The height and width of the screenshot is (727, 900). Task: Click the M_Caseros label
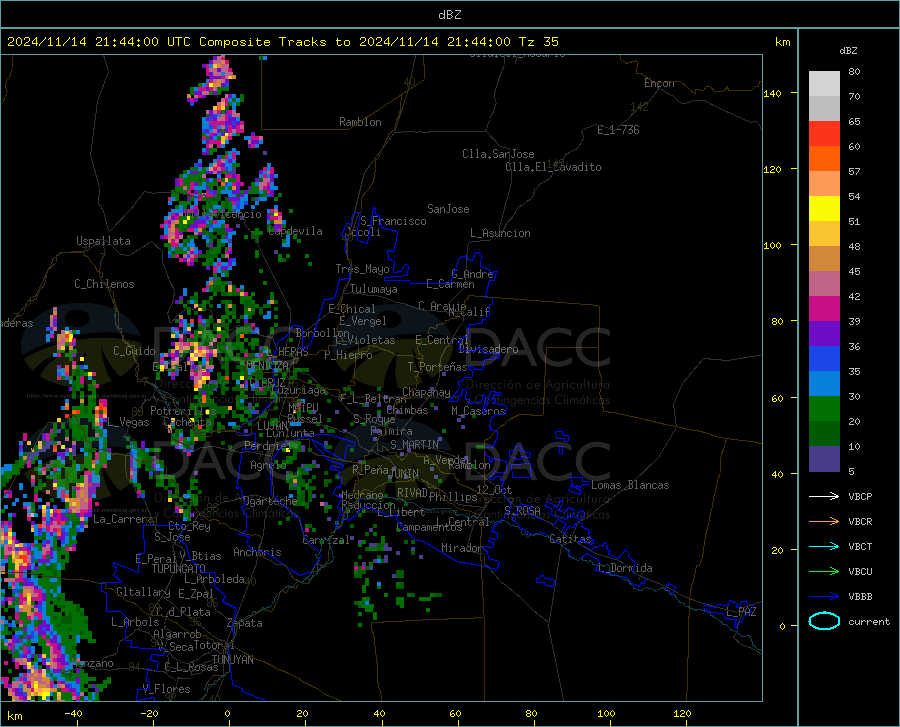click(478, 411)
